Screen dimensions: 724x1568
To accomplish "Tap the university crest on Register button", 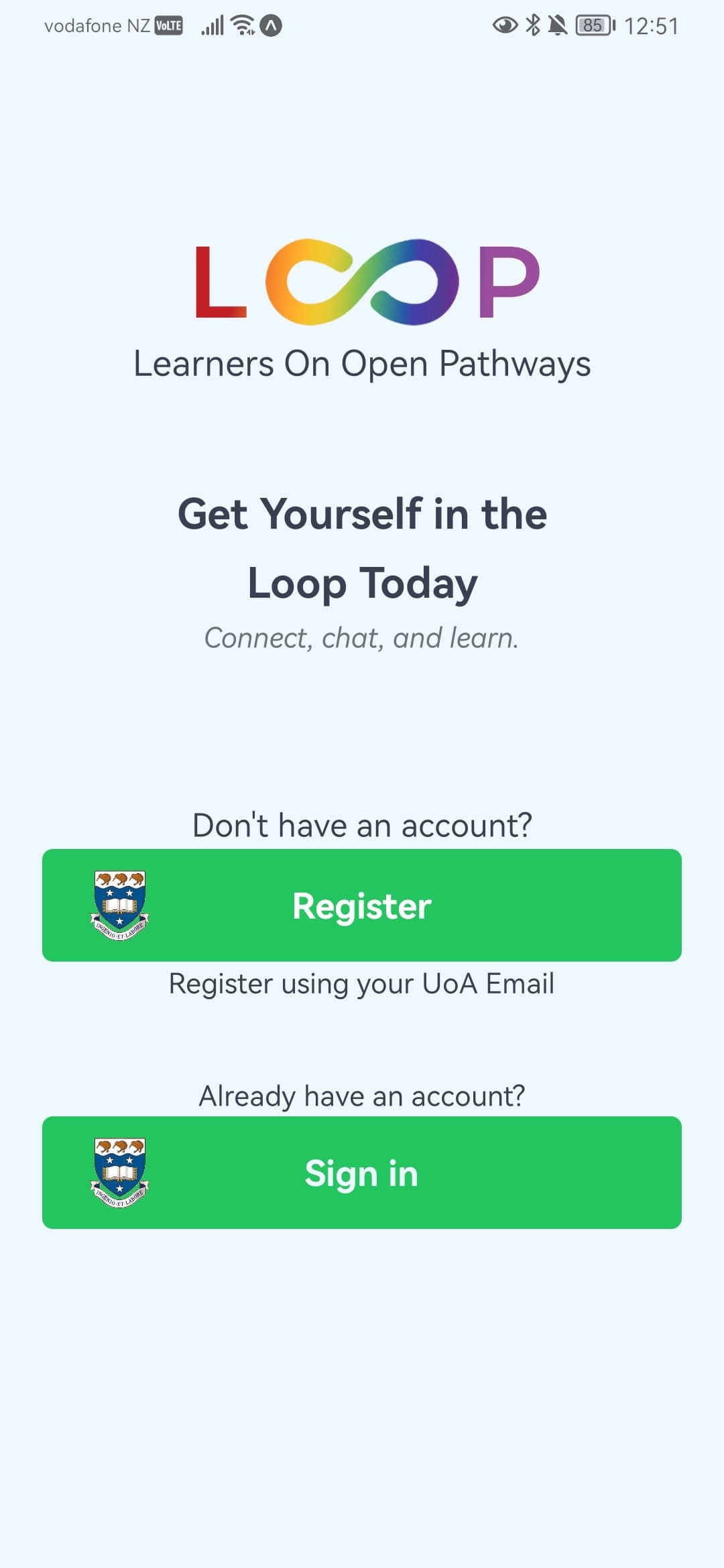I will pyautogui.click(x=119, y=905).
